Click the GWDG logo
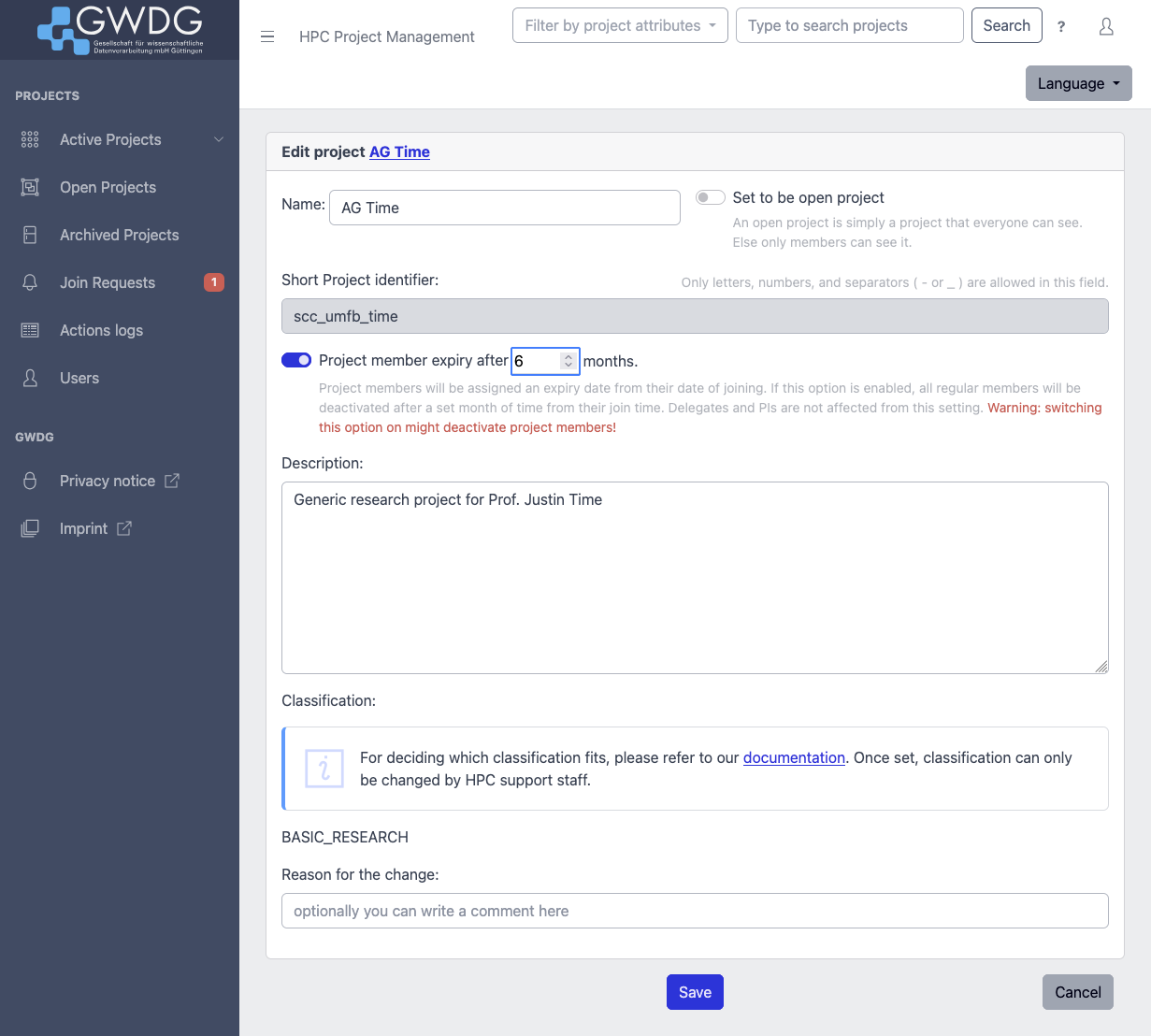This screenshot has height=1036, width=1151. [120, 29]
